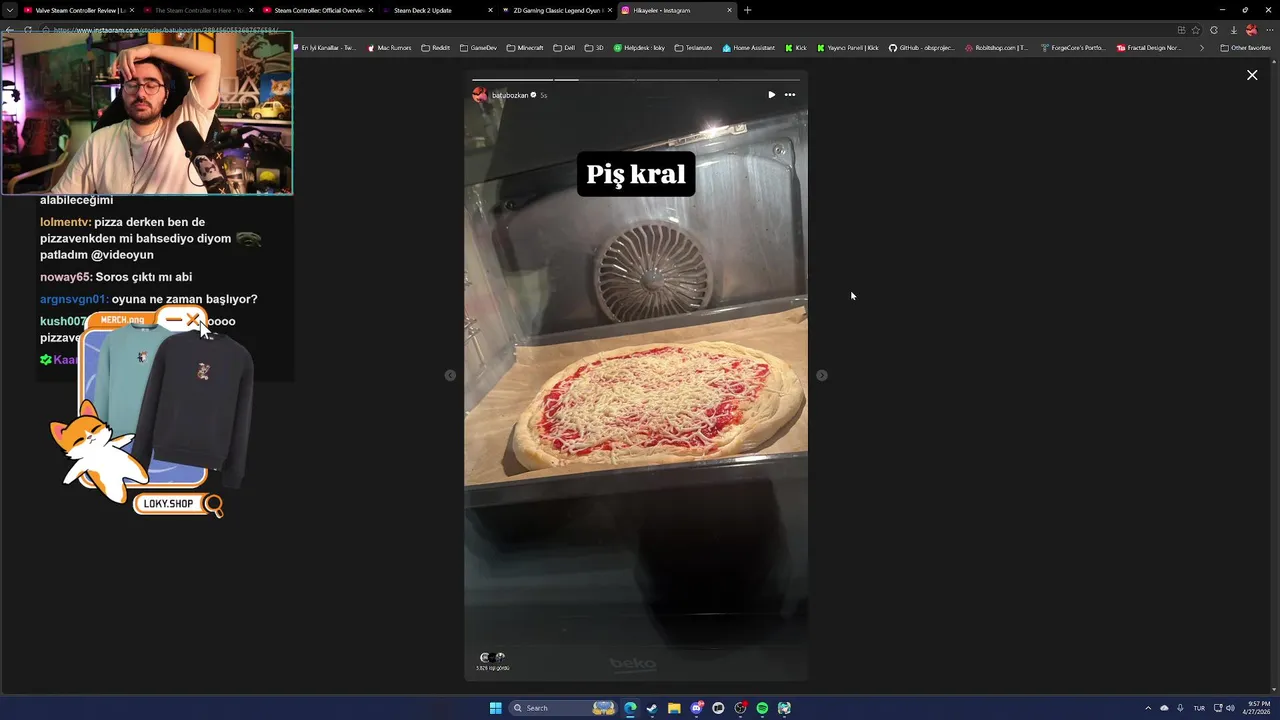Open the Dell bookmarks folder
This screenshot has width=1280, height=720.
(564, 48)
